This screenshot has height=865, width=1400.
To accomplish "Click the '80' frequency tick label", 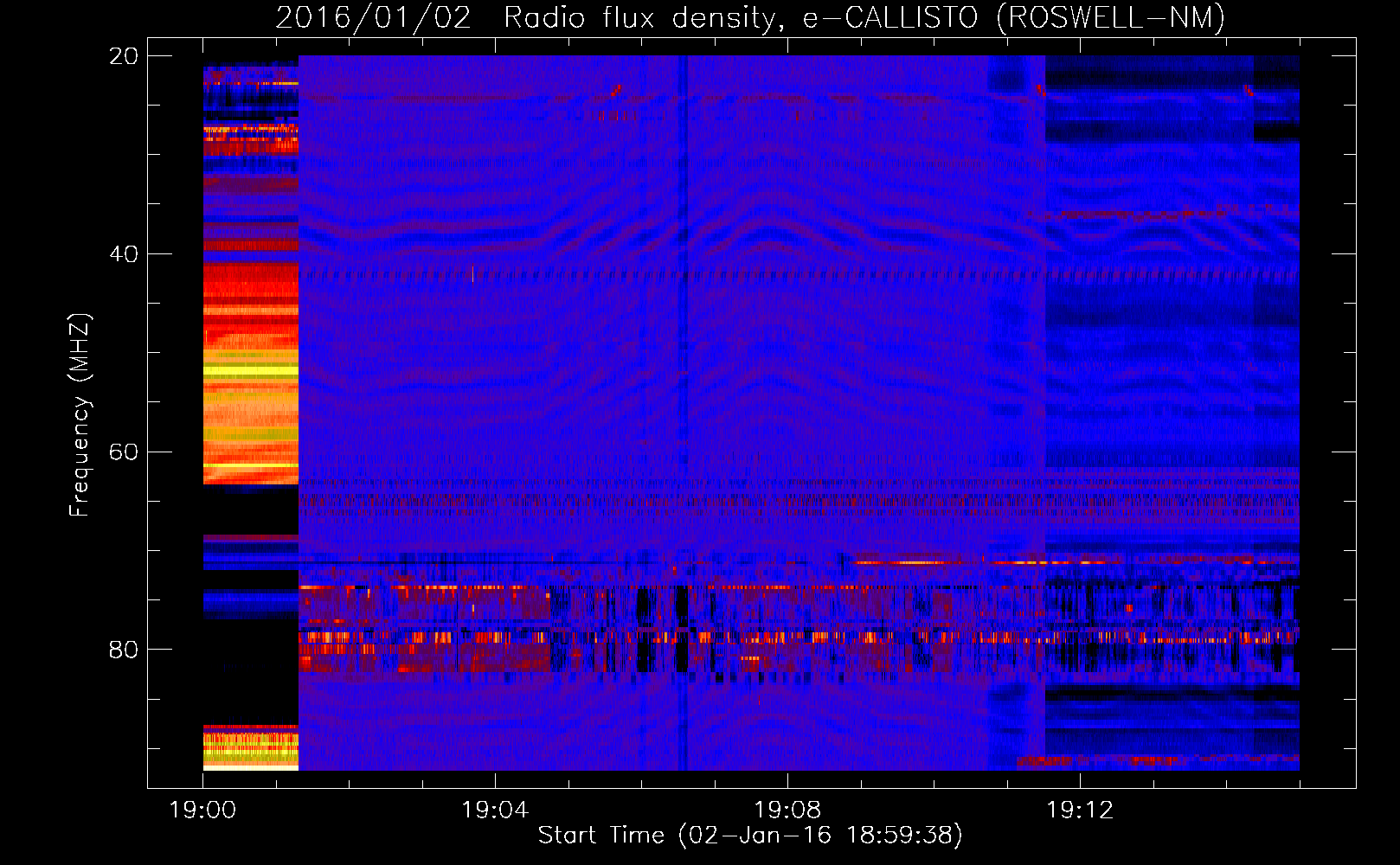I will click(124, 650).
